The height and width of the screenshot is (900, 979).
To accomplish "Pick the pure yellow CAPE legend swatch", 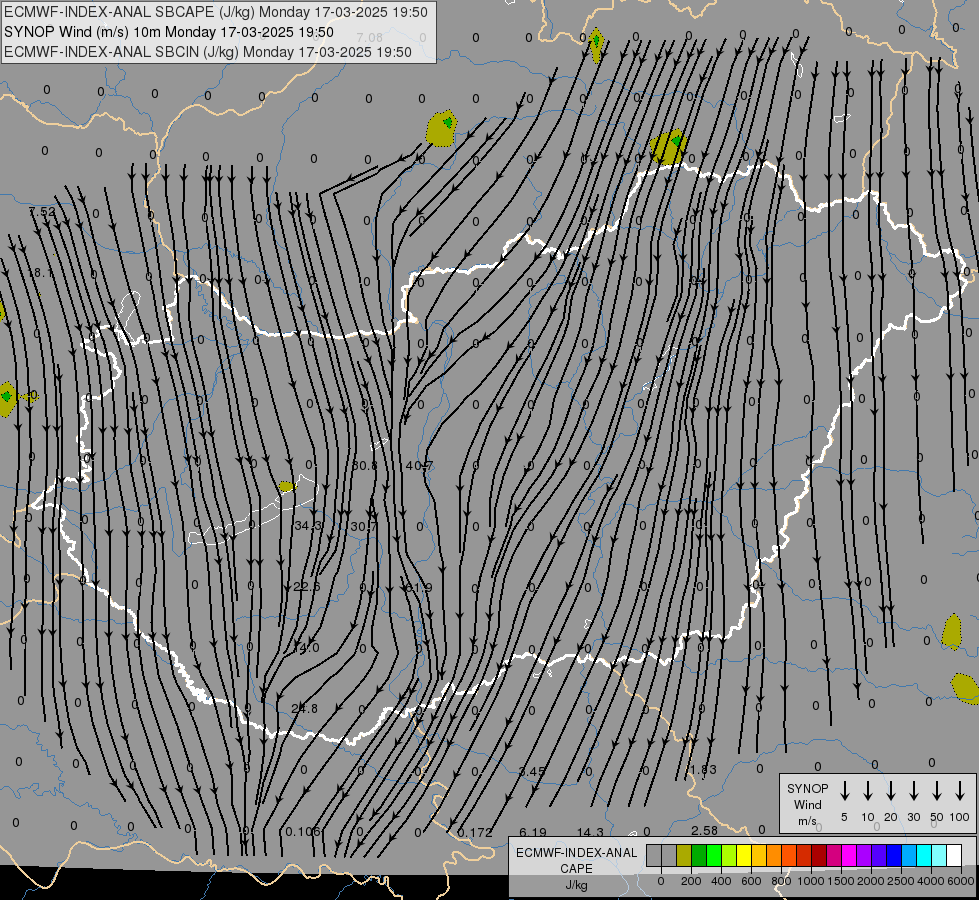I will (744, 856).
